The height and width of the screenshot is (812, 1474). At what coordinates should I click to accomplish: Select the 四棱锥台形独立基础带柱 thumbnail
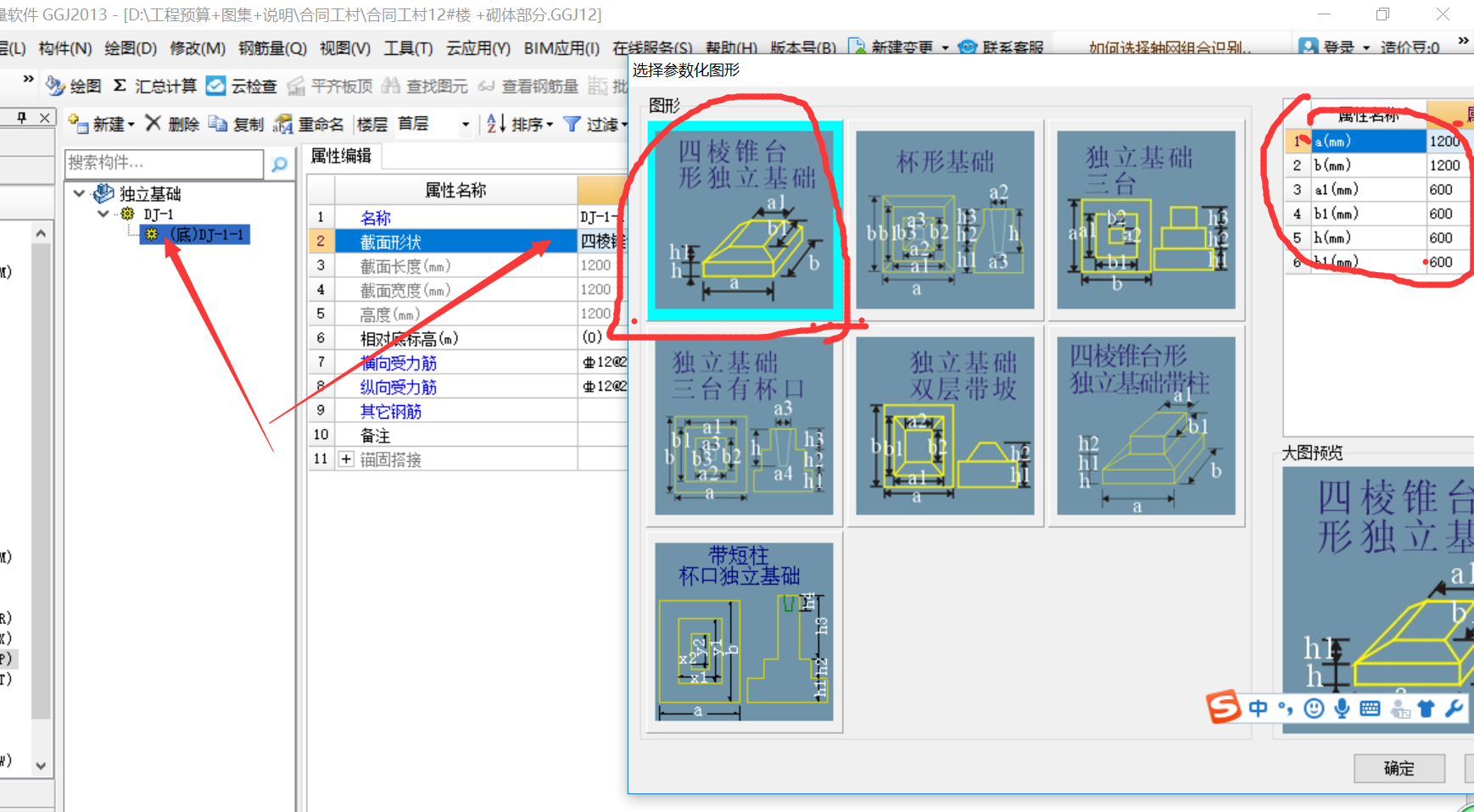(x=1146, y=425)
